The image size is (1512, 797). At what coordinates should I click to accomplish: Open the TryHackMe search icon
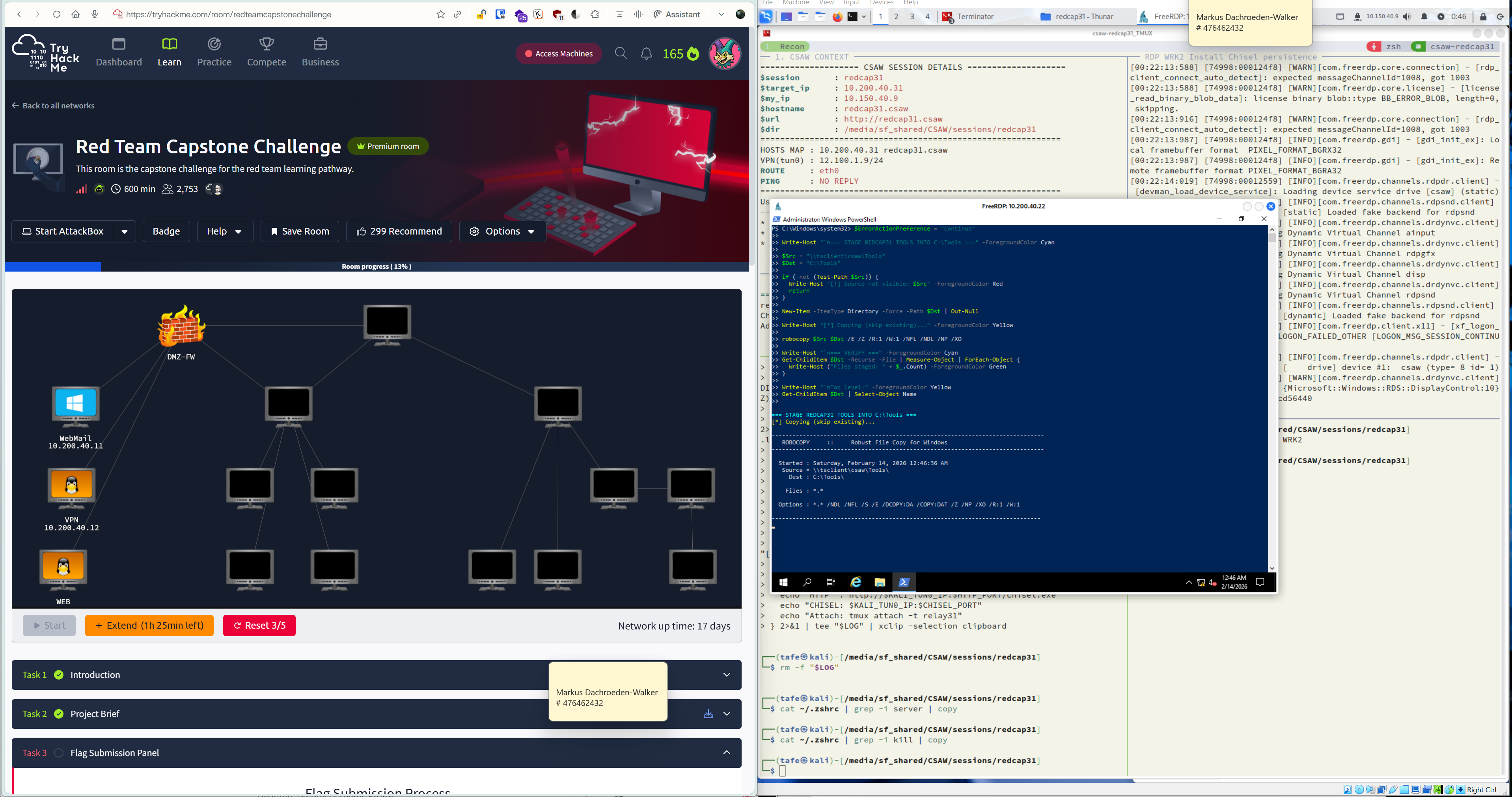[x=621, y=53]
